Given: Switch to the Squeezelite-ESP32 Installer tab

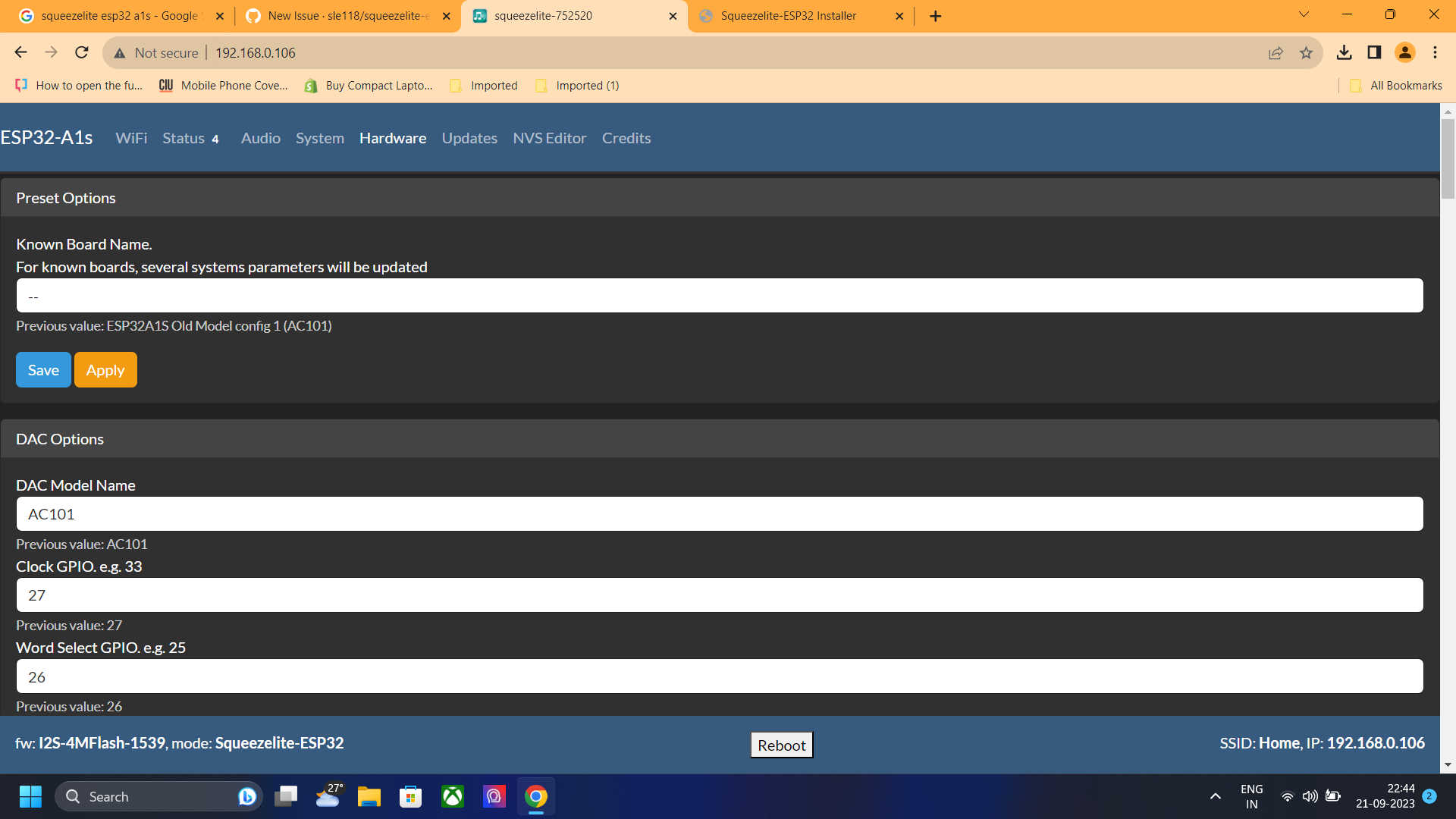Looking at the screenshot, I should tap(789, 15).
